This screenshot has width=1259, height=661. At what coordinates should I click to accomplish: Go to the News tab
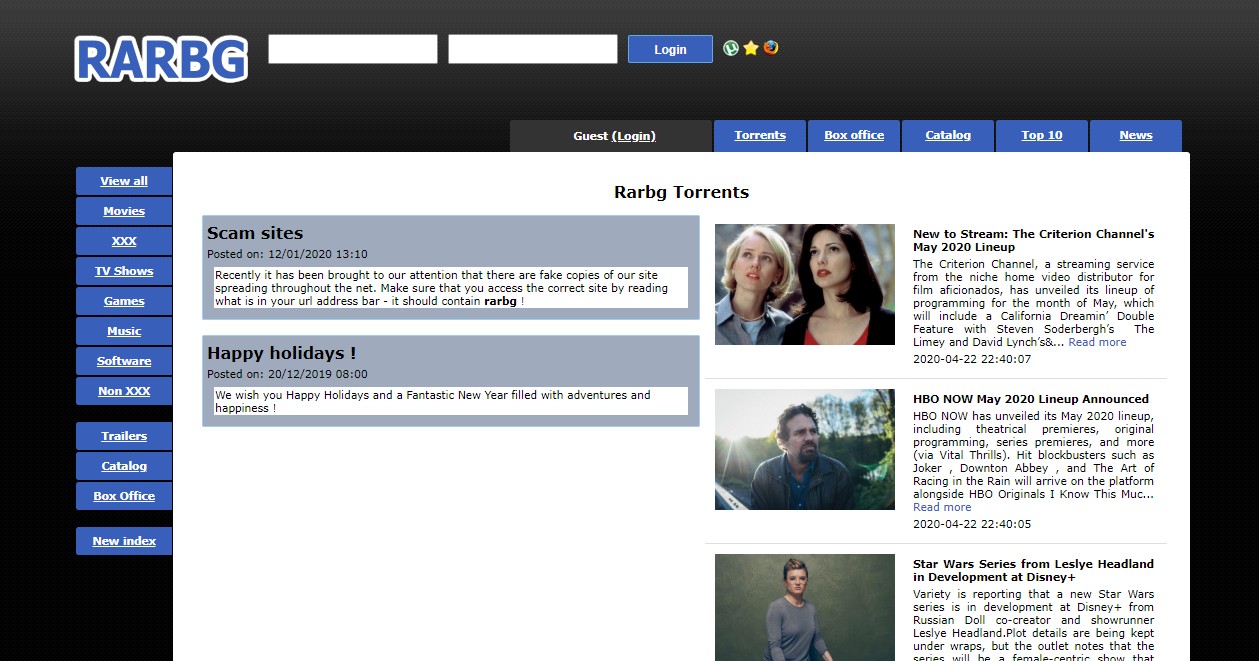(x=1136, y=136)
